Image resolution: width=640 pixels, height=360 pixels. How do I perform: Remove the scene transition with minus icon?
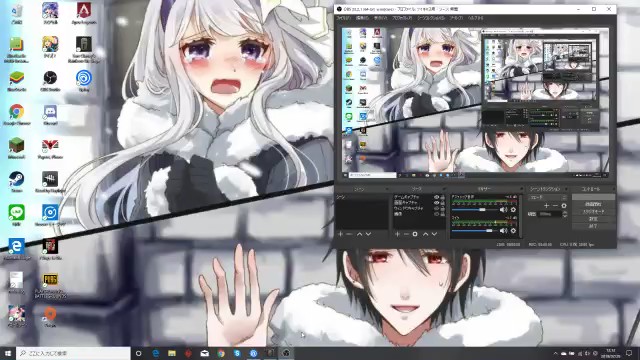[x=555, y=206]
